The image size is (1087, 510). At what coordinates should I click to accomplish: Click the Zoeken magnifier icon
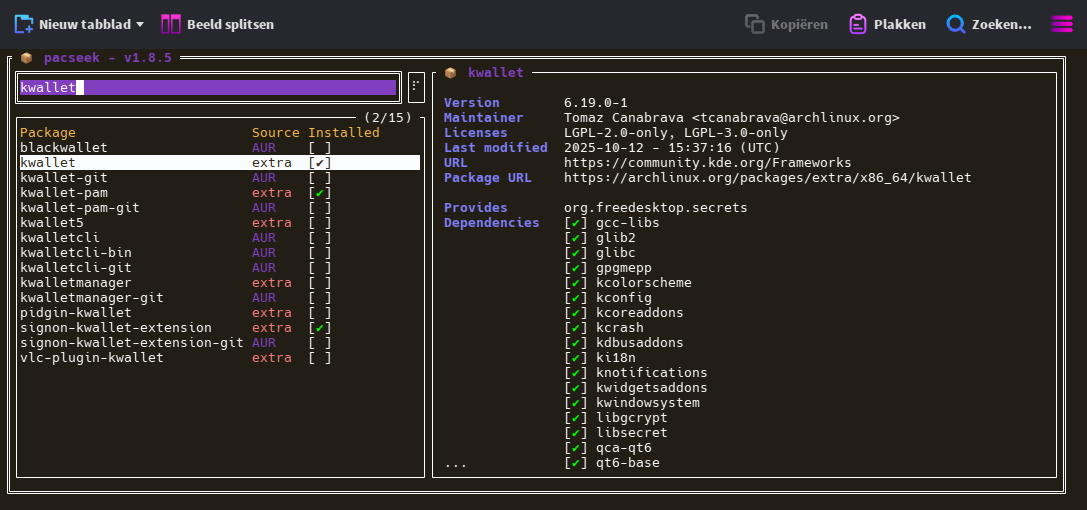click(956, 24)
